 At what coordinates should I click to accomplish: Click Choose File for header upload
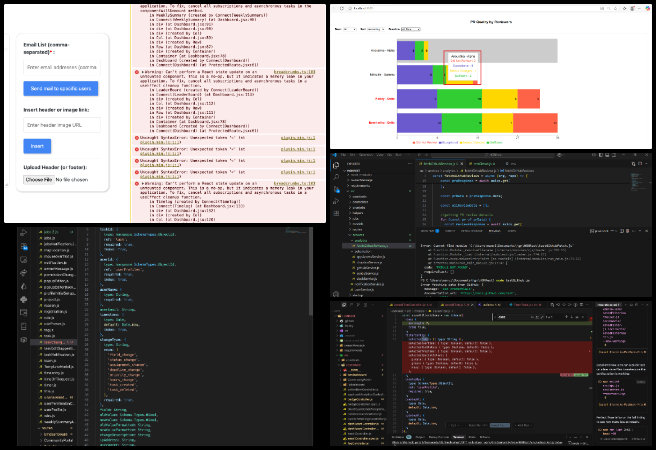39,179
